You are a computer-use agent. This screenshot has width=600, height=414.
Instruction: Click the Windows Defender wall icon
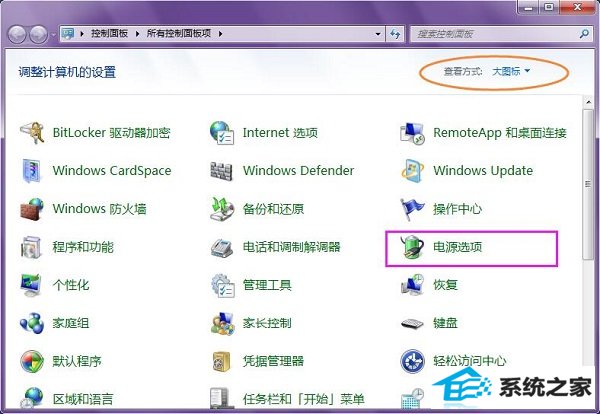tap(222, 171)
